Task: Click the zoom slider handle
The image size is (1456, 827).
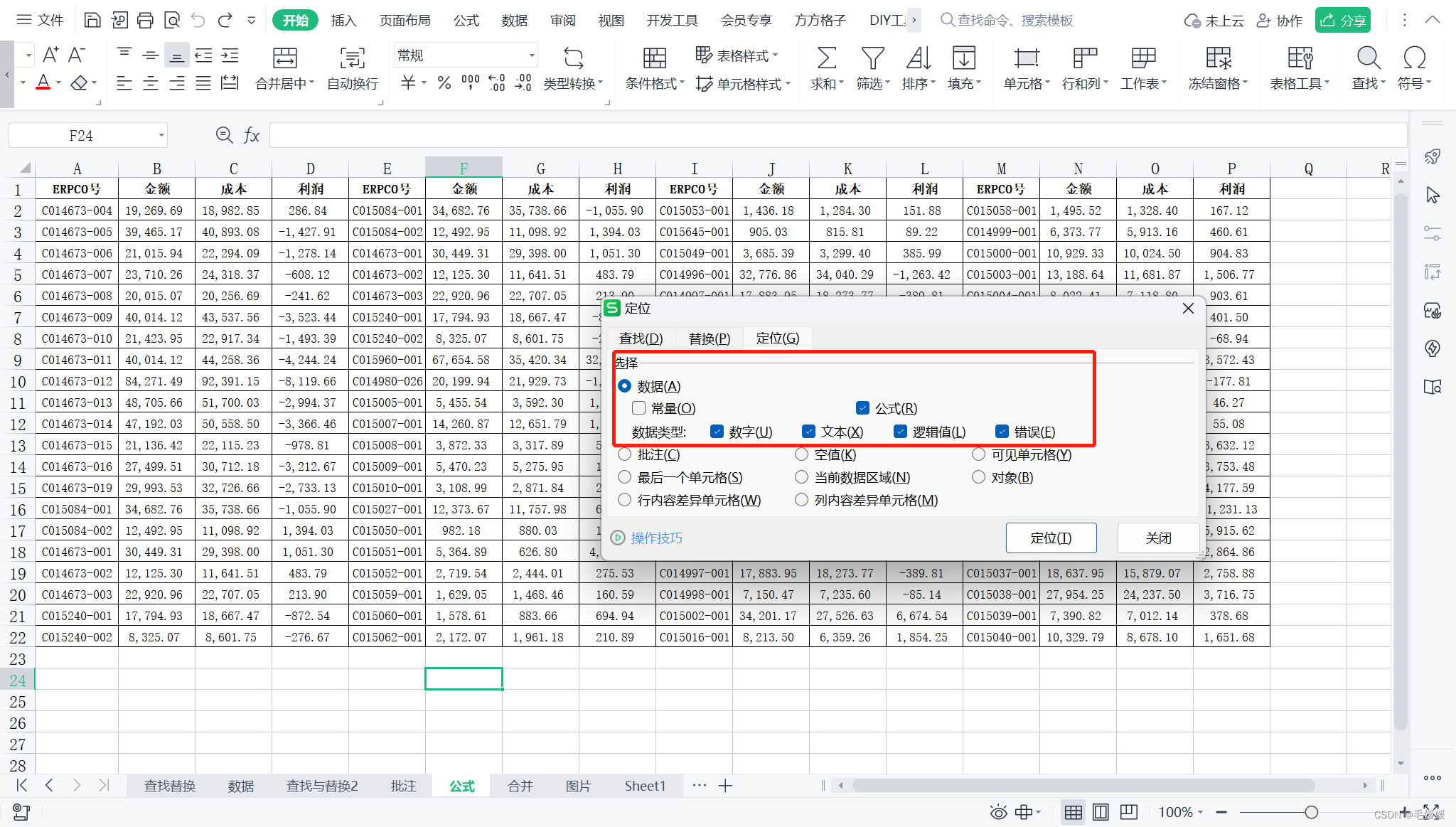Action: (1311, 812)
